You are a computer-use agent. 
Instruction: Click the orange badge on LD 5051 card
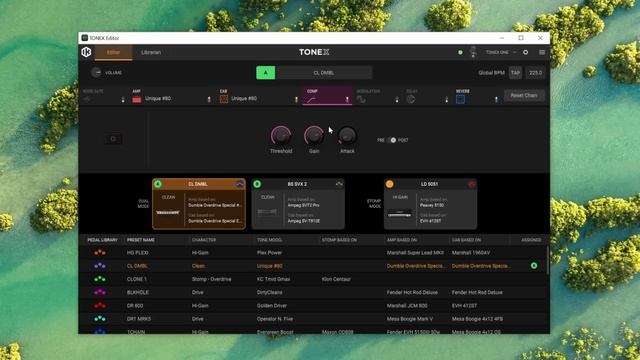click(389, 184)
